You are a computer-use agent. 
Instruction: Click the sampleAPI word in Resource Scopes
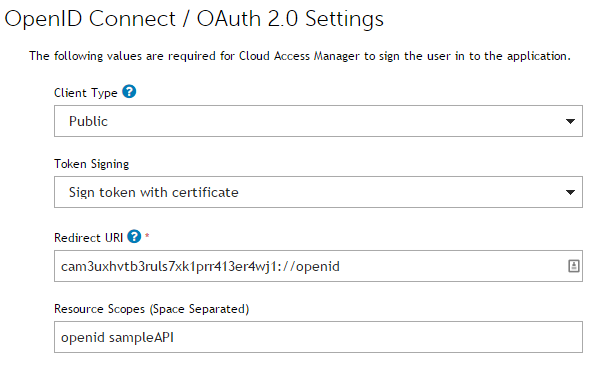(x=141, y=338)
